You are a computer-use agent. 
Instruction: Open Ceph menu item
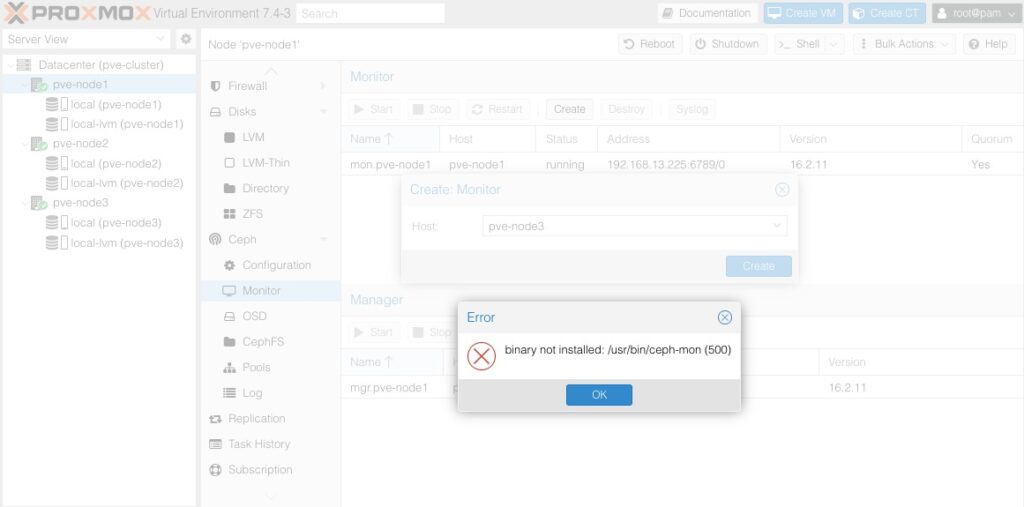[242, 240]
